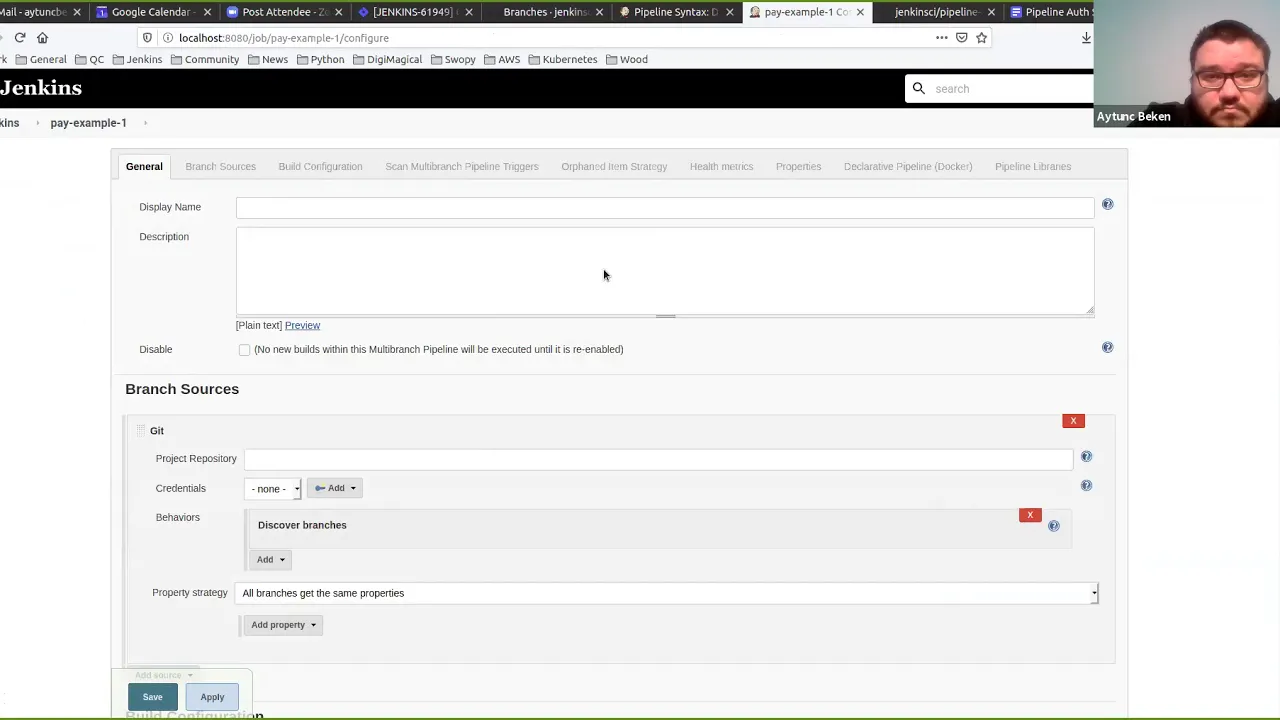
Task: Close the Pipeline Syntax browser tab
Action: 729,12
